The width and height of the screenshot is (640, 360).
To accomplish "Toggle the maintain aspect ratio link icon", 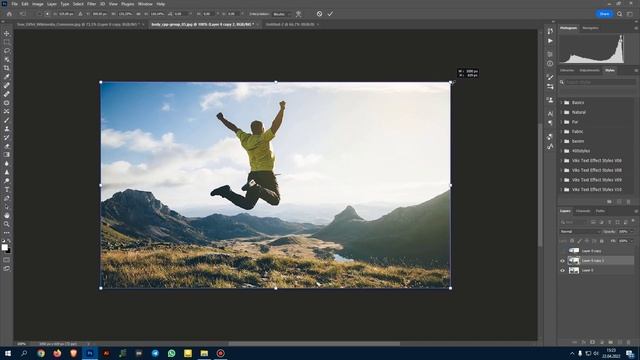I will [138, 14].
